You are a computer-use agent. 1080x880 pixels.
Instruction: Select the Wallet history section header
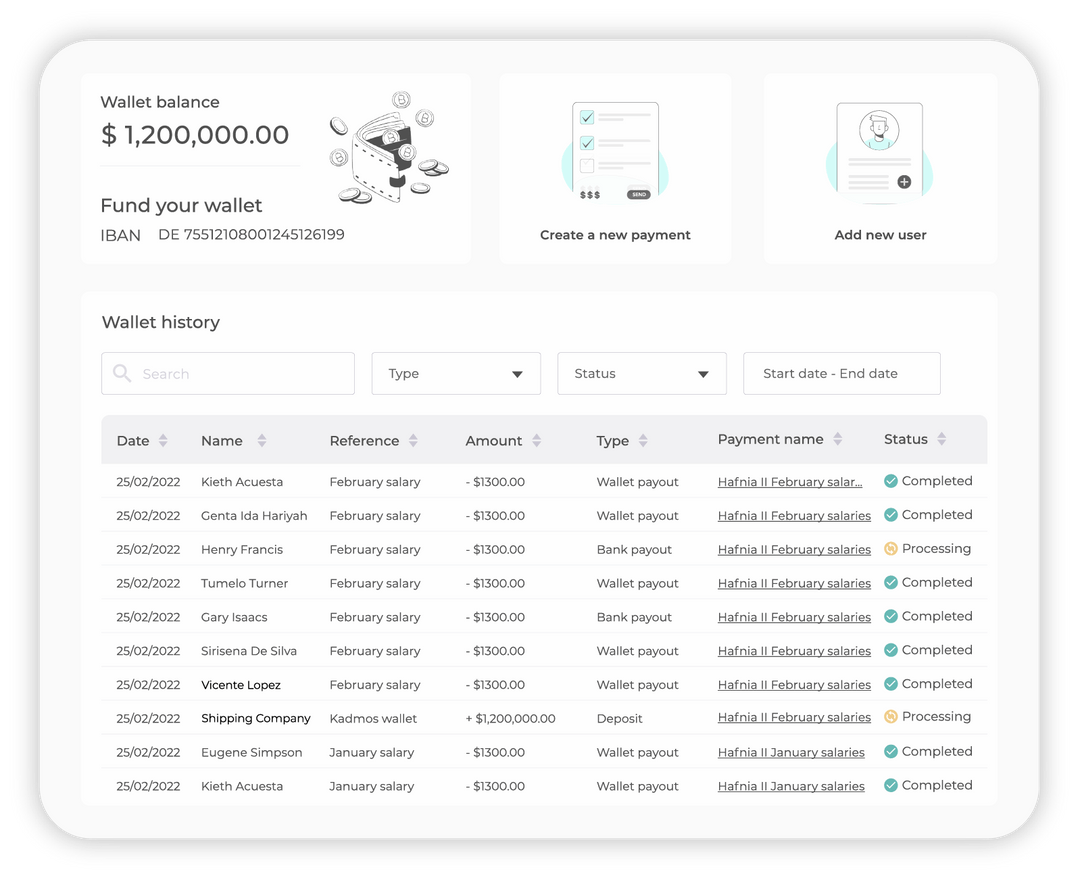(161, 322)
